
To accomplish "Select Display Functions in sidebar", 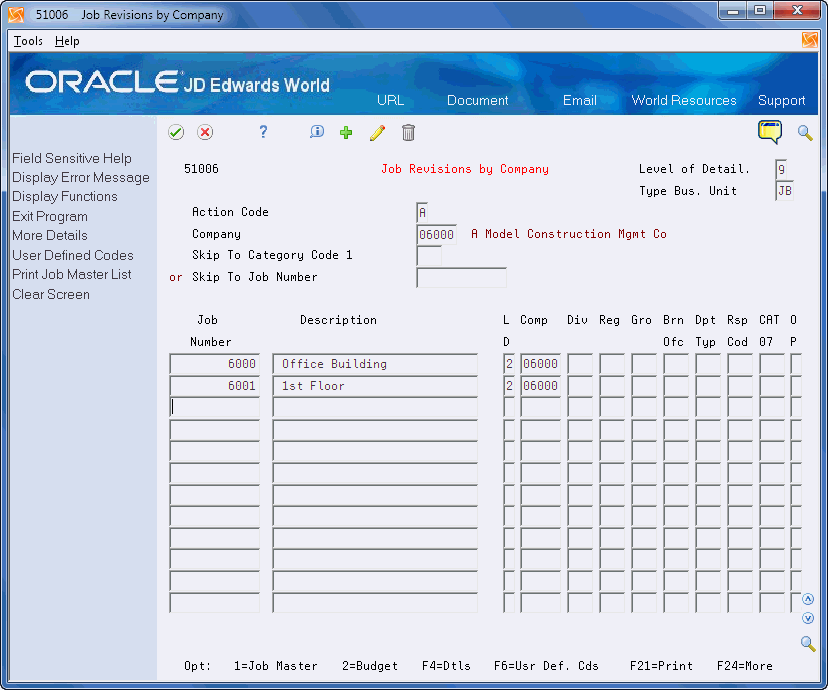I will point(65,196).
